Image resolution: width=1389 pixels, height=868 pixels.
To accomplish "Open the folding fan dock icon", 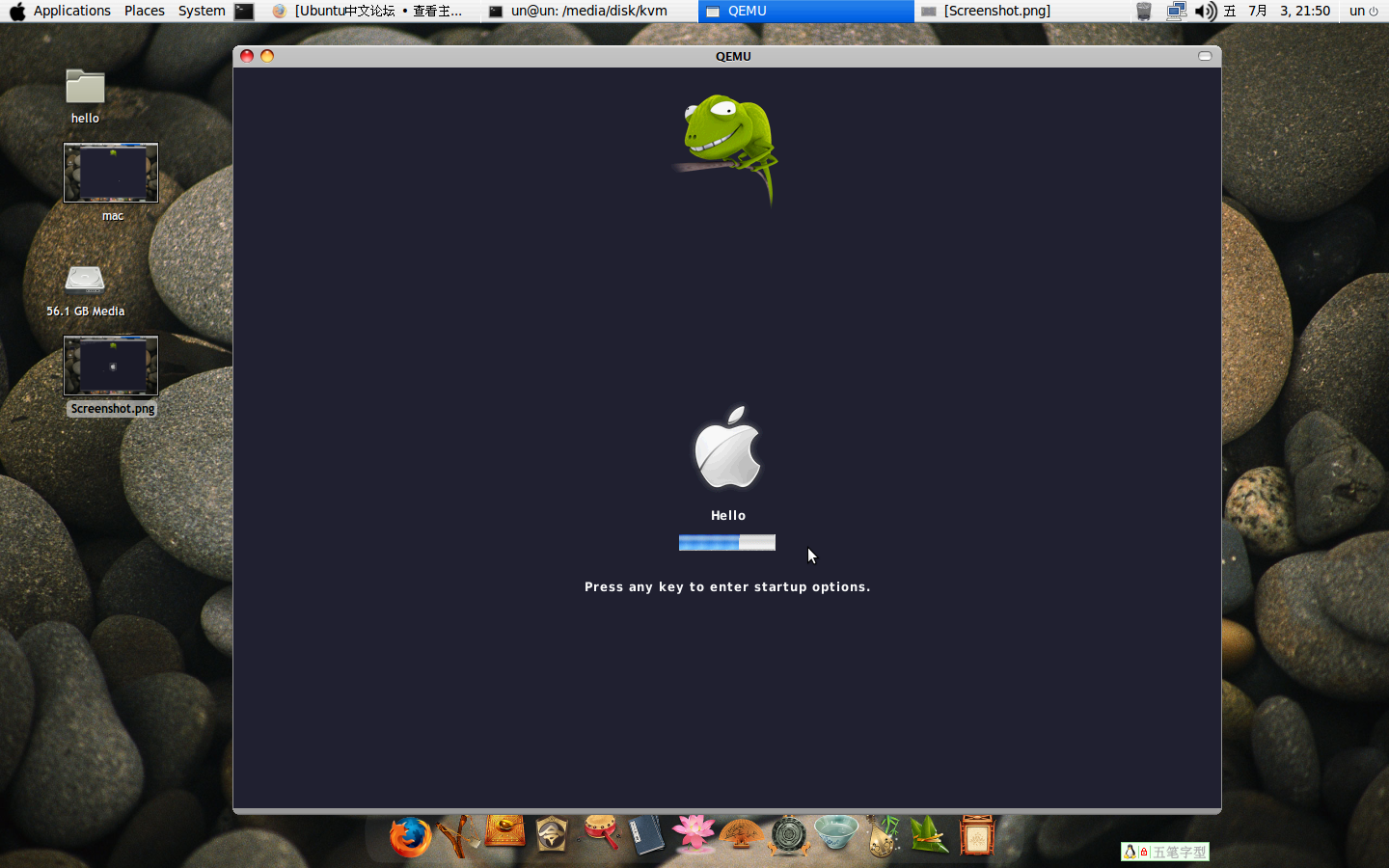I will pyautogui.click(x=741, y=834).
